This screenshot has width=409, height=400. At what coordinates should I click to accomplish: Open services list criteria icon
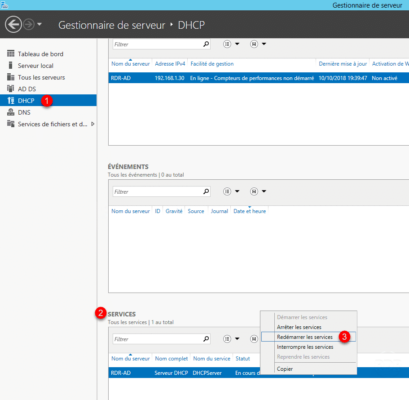[x=227, y=339]
